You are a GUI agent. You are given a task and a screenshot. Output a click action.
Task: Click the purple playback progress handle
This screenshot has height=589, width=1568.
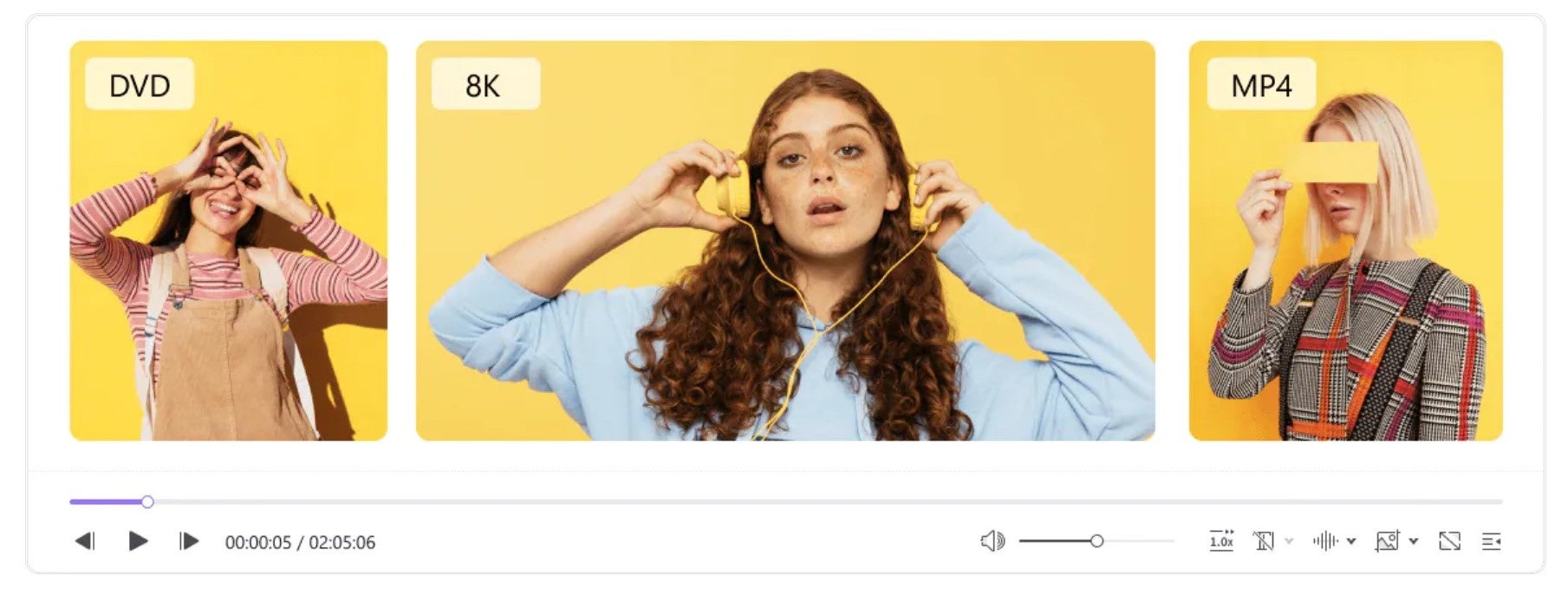pyautogui.click(x=147, y=501)
